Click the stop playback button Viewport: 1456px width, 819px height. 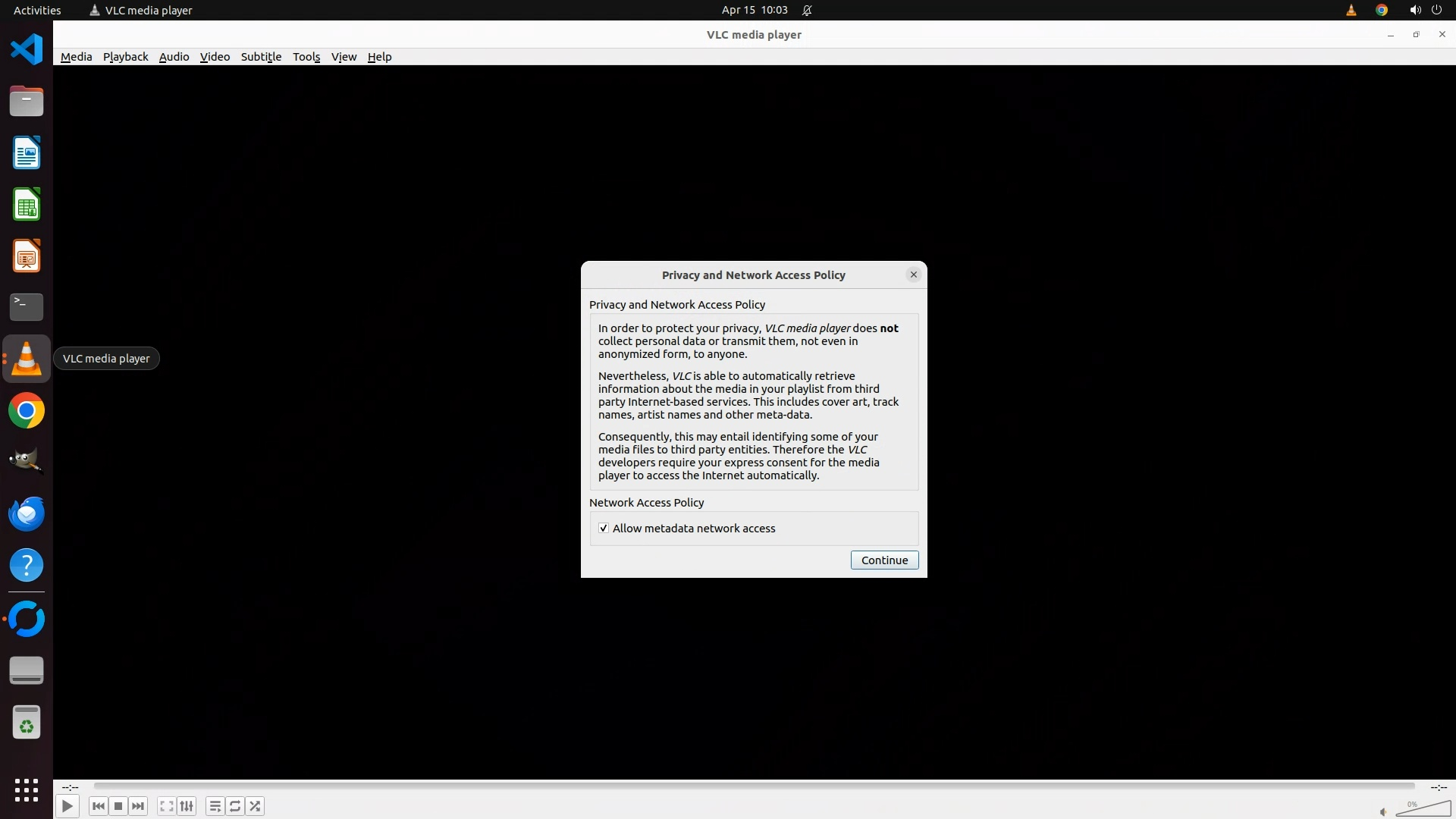118,806
